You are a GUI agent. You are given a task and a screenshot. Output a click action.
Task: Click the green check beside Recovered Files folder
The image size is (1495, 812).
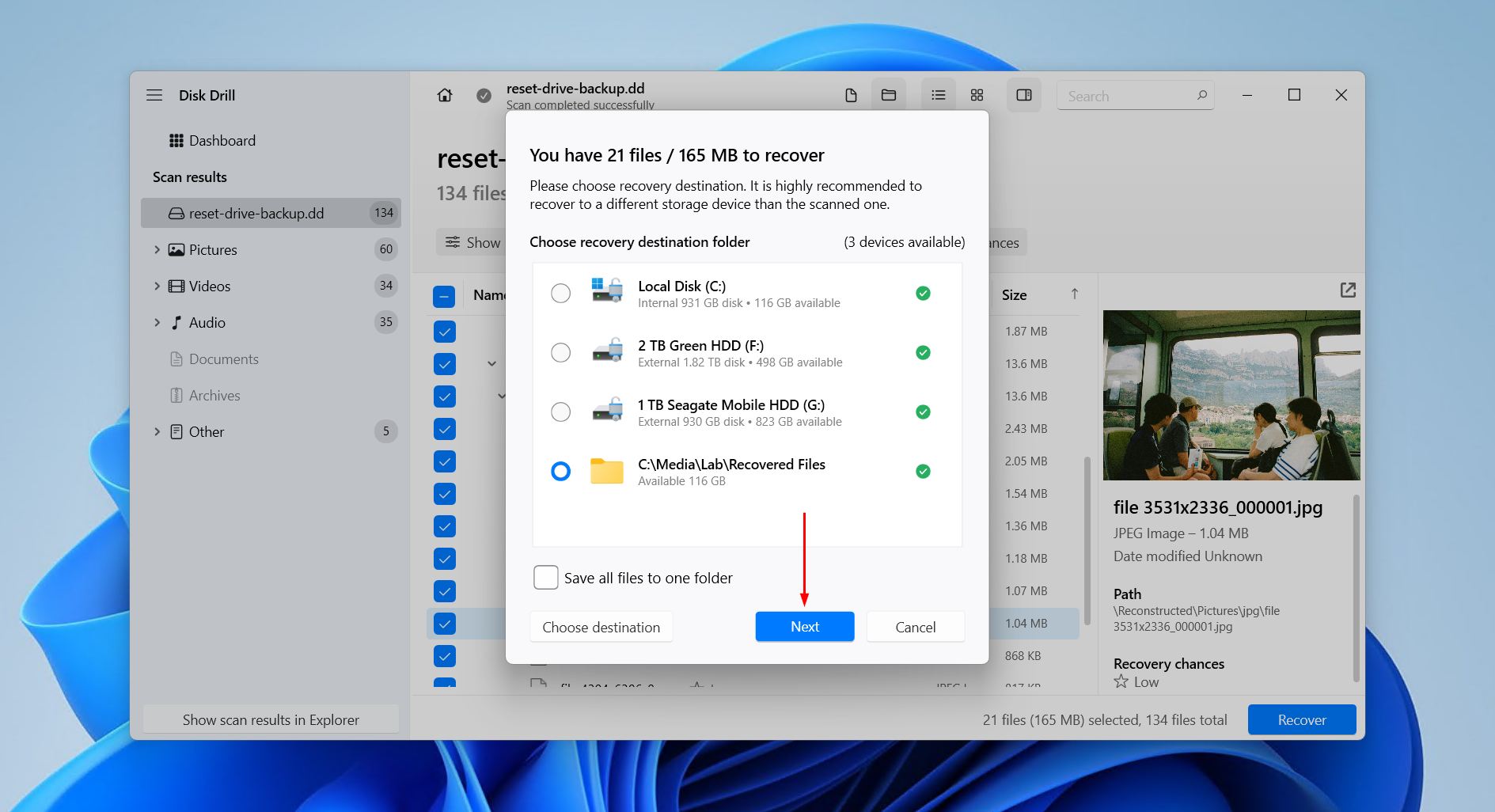coord(923,472)
